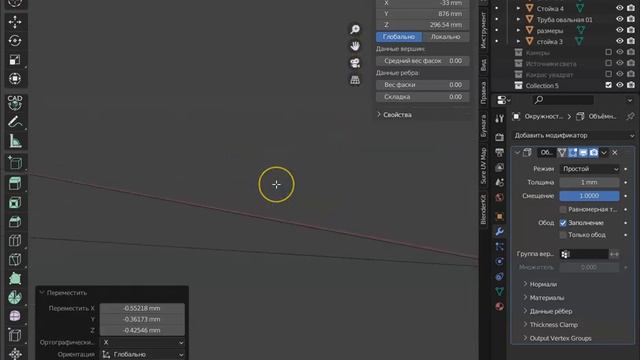640x360 pixels.
Task: Select the Transform tool
Action: coord(15,78)
